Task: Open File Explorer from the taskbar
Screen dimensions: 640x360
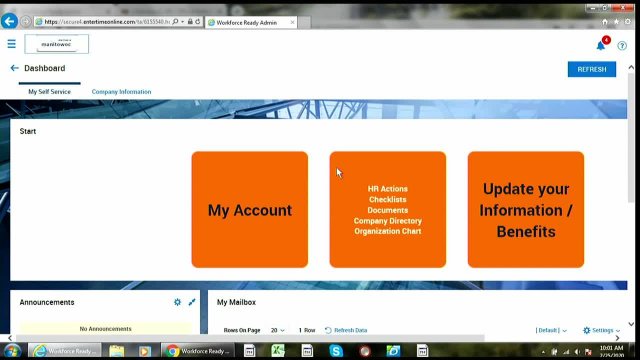Action: click(117, 351)
